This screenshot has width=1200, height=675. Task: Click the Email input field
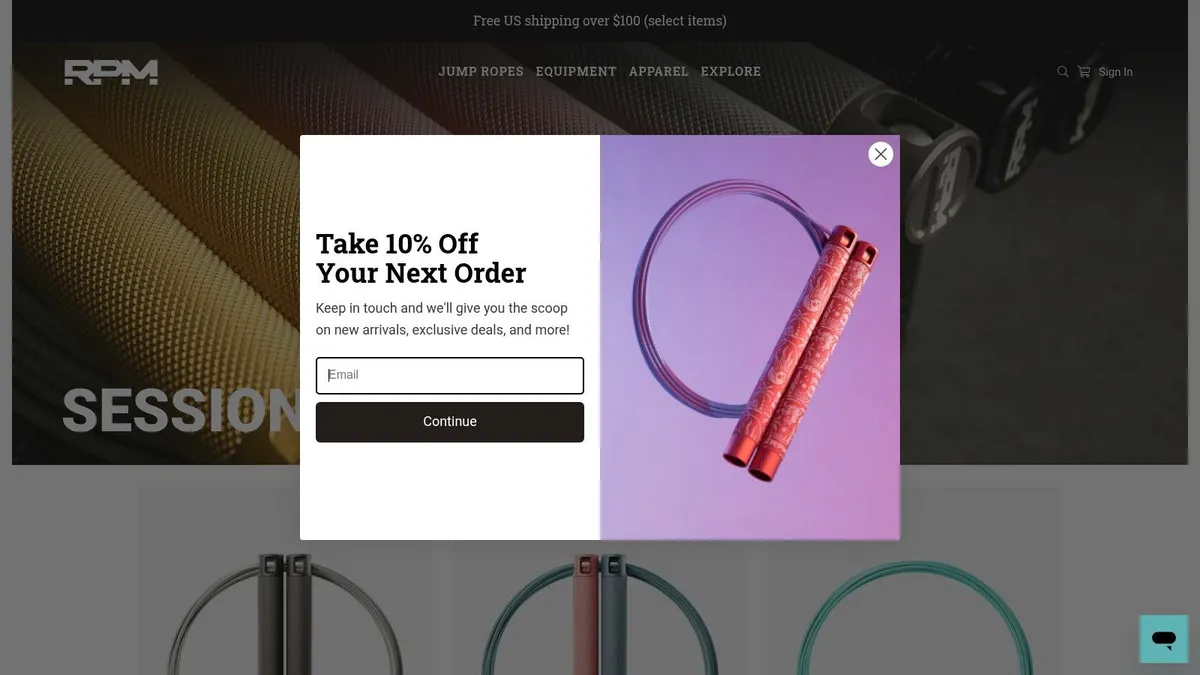click(450, 376)
